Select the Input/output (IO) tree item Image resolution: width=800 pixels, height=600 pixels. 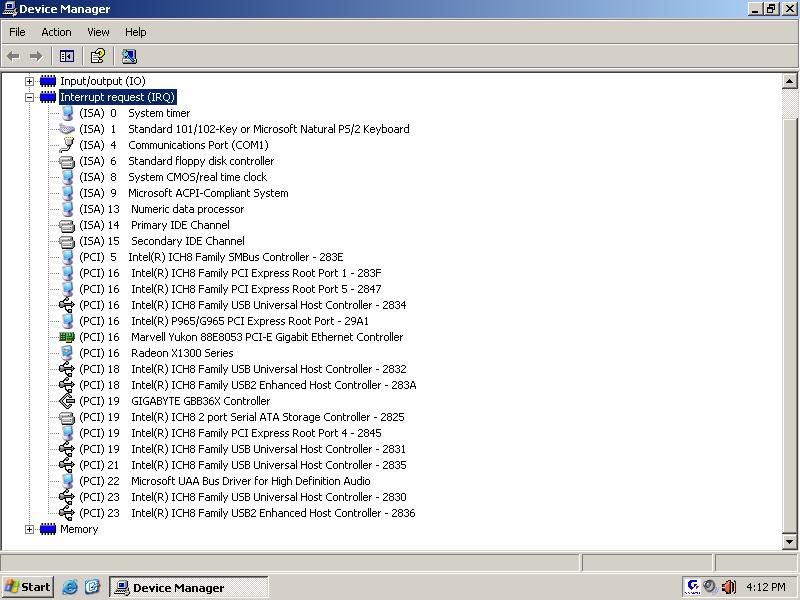(x=103, y=81)
